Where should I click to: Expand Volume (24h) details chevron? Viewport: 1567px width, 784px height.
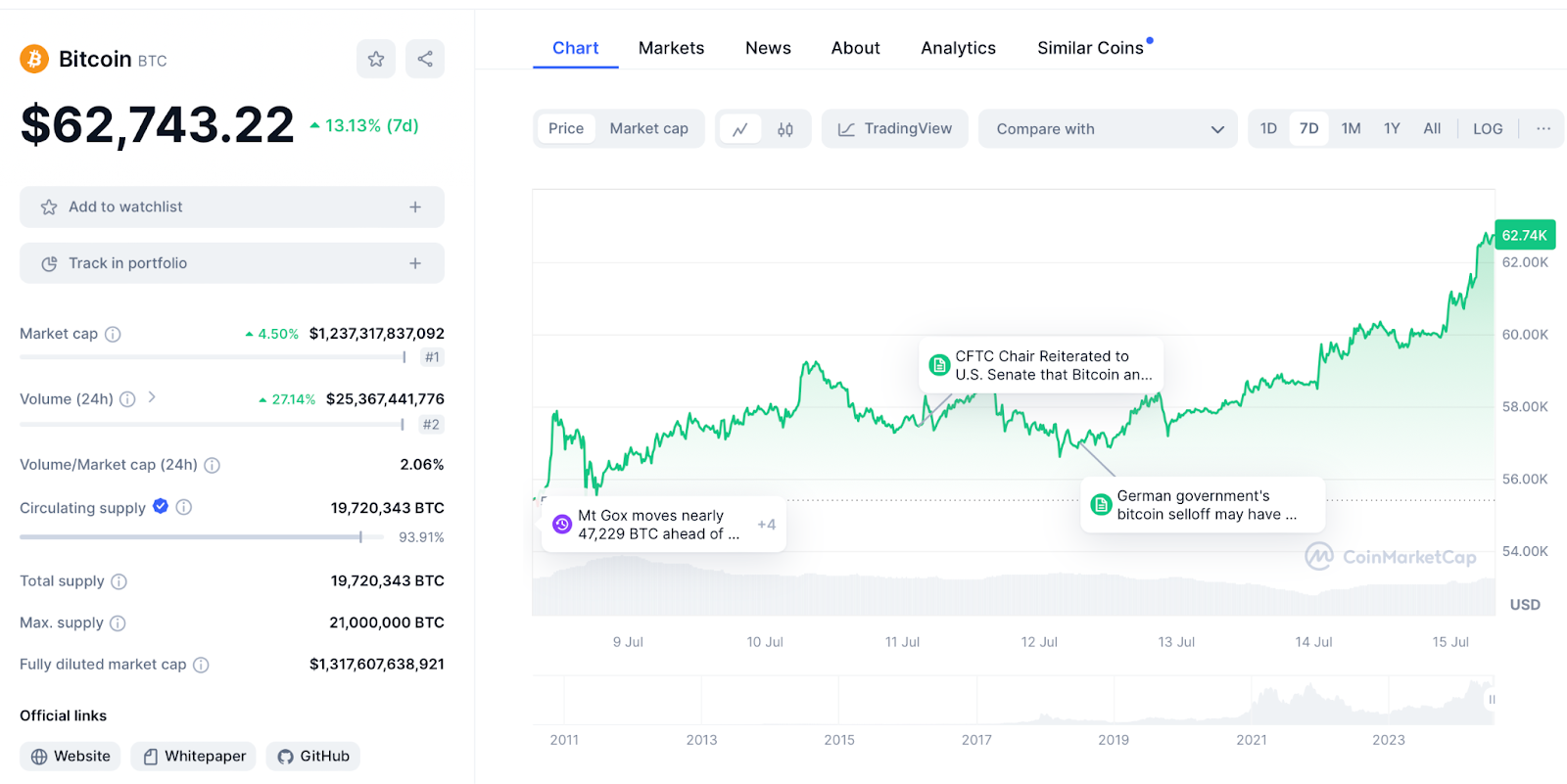click(x=152, y=397)
